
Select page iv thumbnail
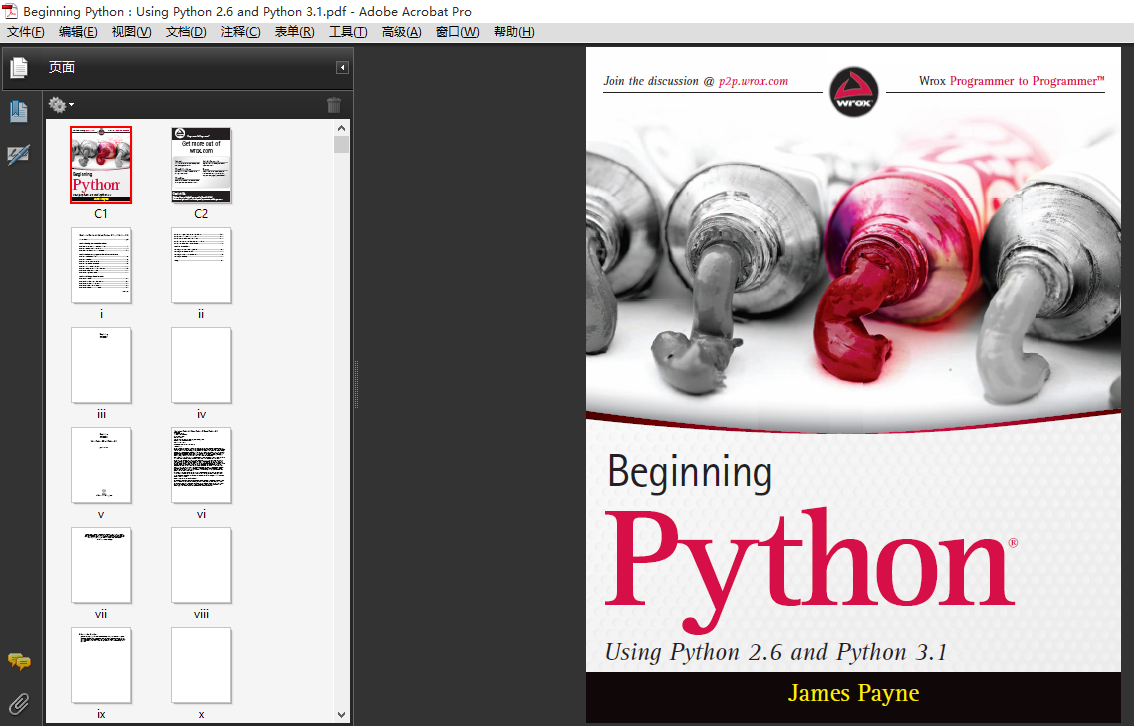[201, 365]
